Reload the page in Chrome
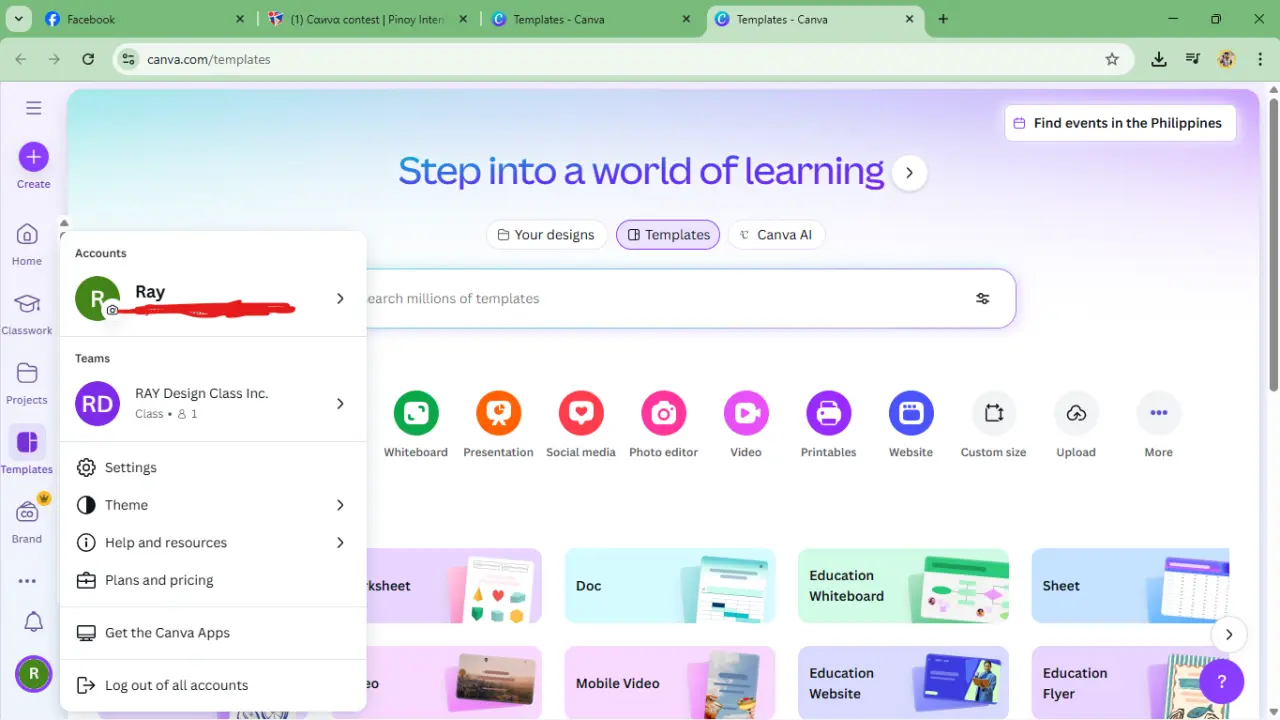 point(88,59)
